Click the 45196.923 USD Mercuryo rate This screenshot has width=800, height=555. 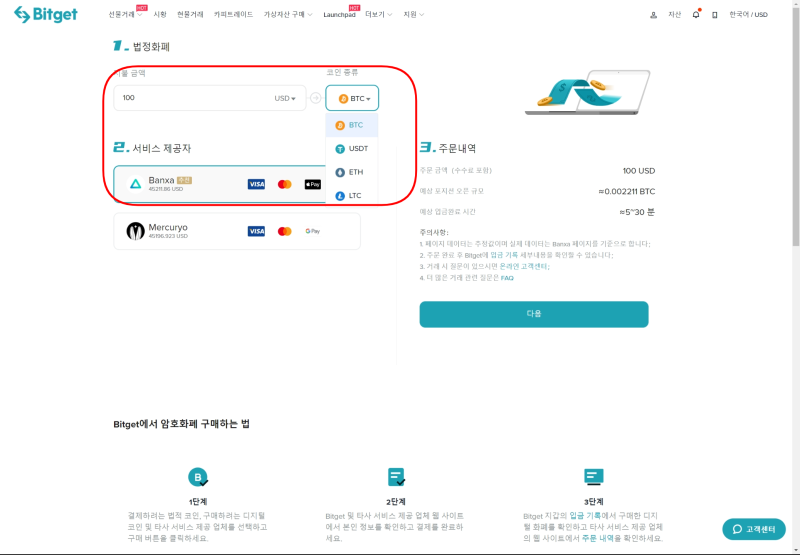click(168, 236)
